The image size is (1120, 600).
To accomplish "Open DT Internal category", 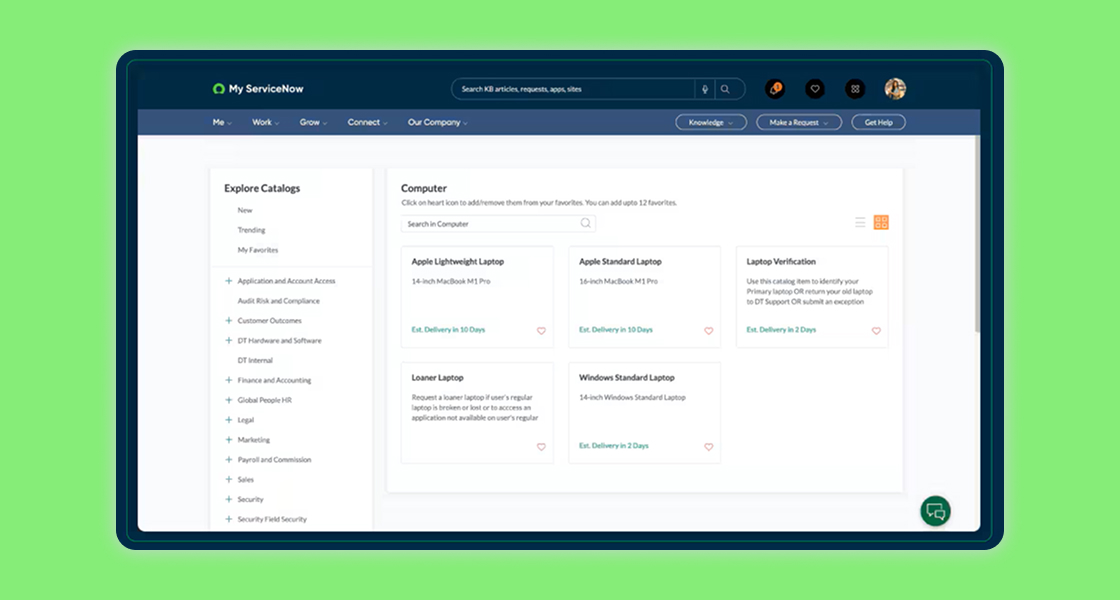I will (255, 361).
